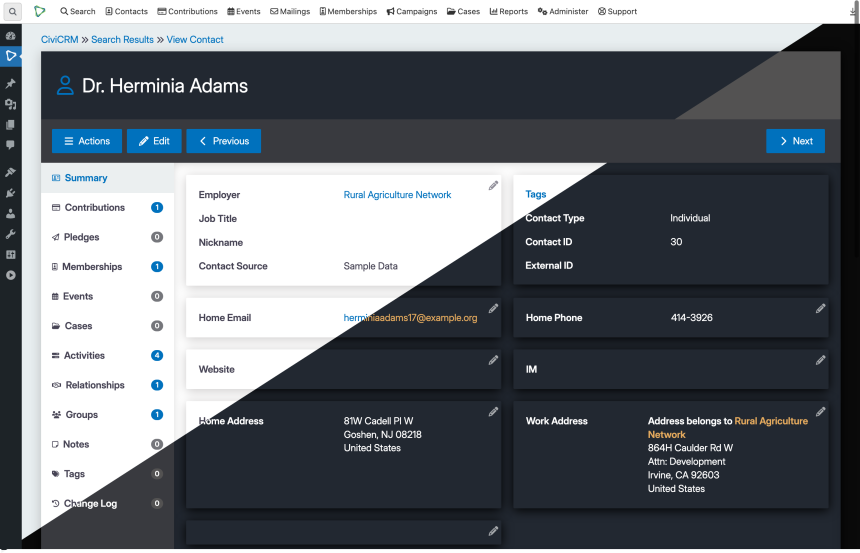Expand the Administer menu
The image size is (860, 553).
pyautogui.click(x=563, y=11)
